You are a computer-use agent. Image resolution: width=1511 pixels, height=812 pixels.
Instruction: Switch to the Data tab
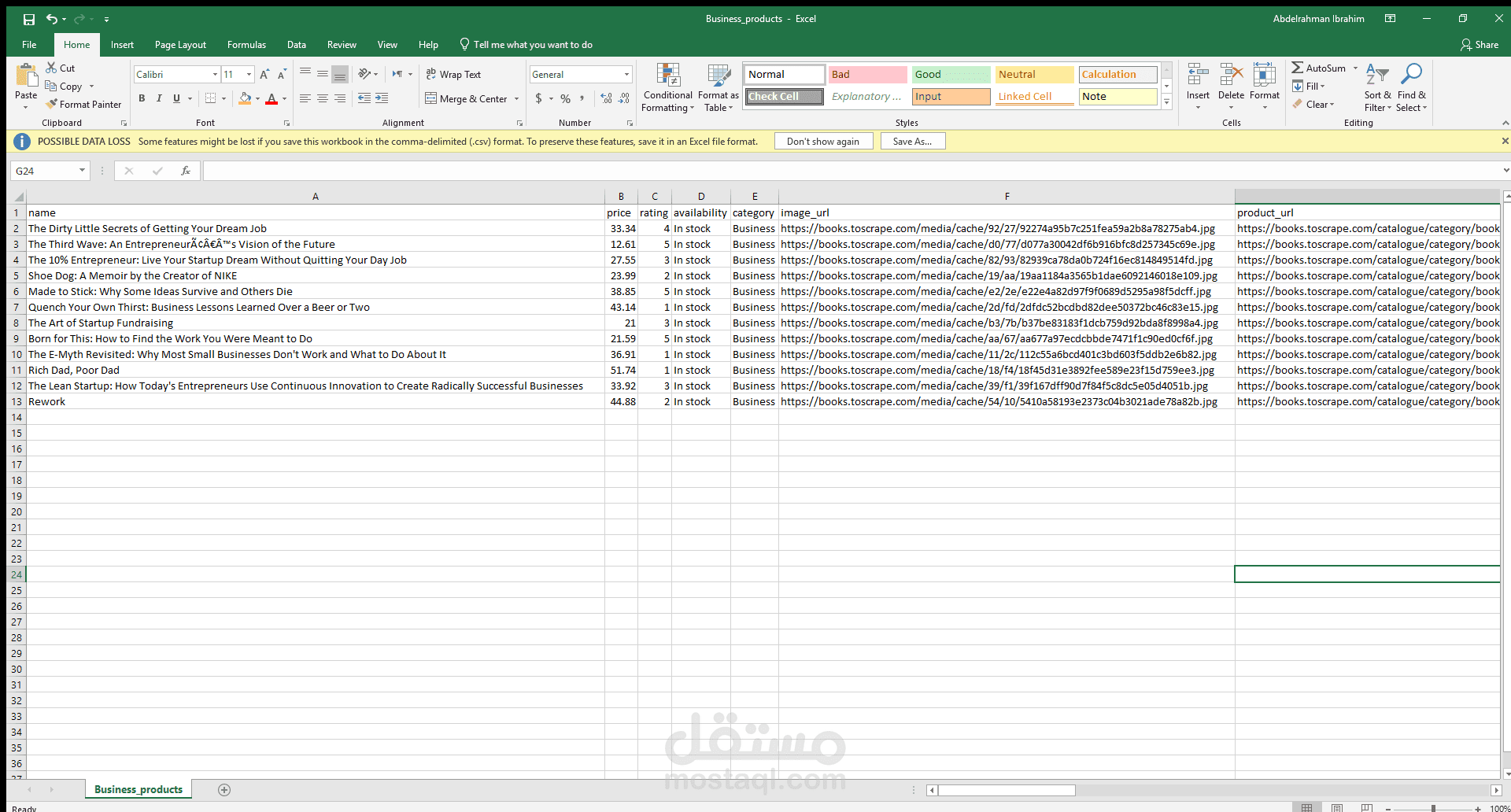[x=297, y=44]
